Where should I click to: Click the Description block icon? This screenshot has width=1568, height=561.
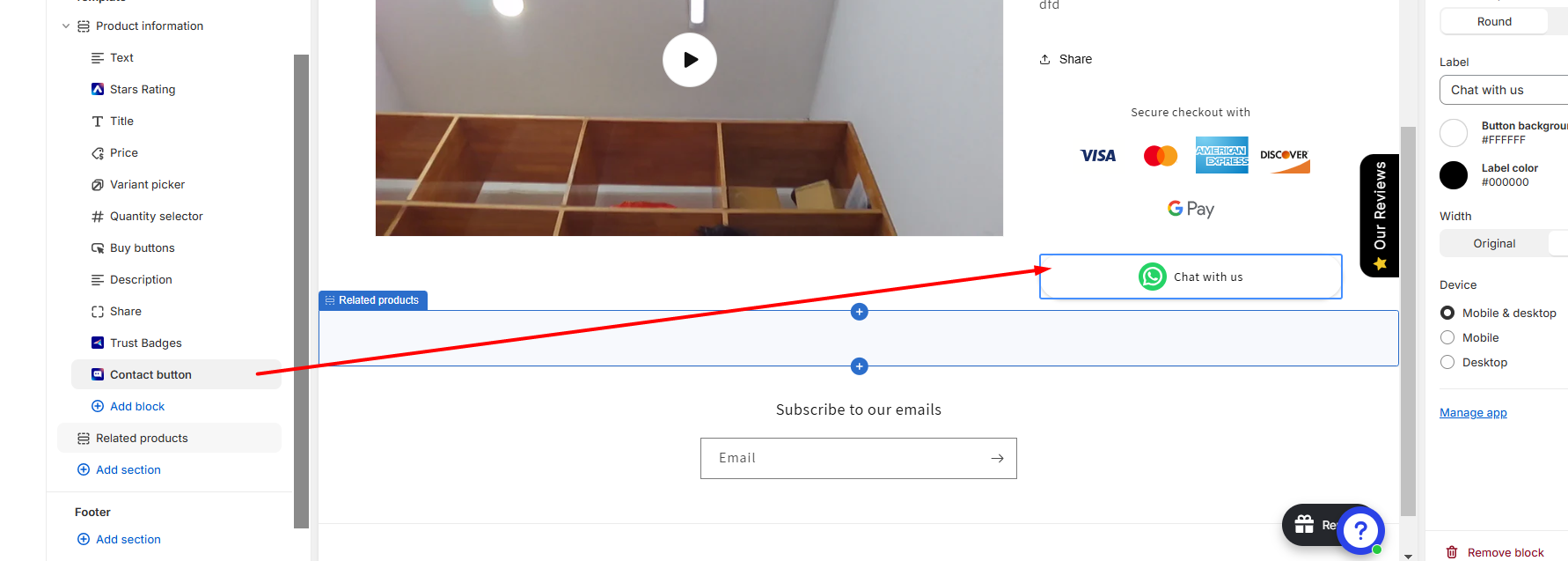click(98, 280)
